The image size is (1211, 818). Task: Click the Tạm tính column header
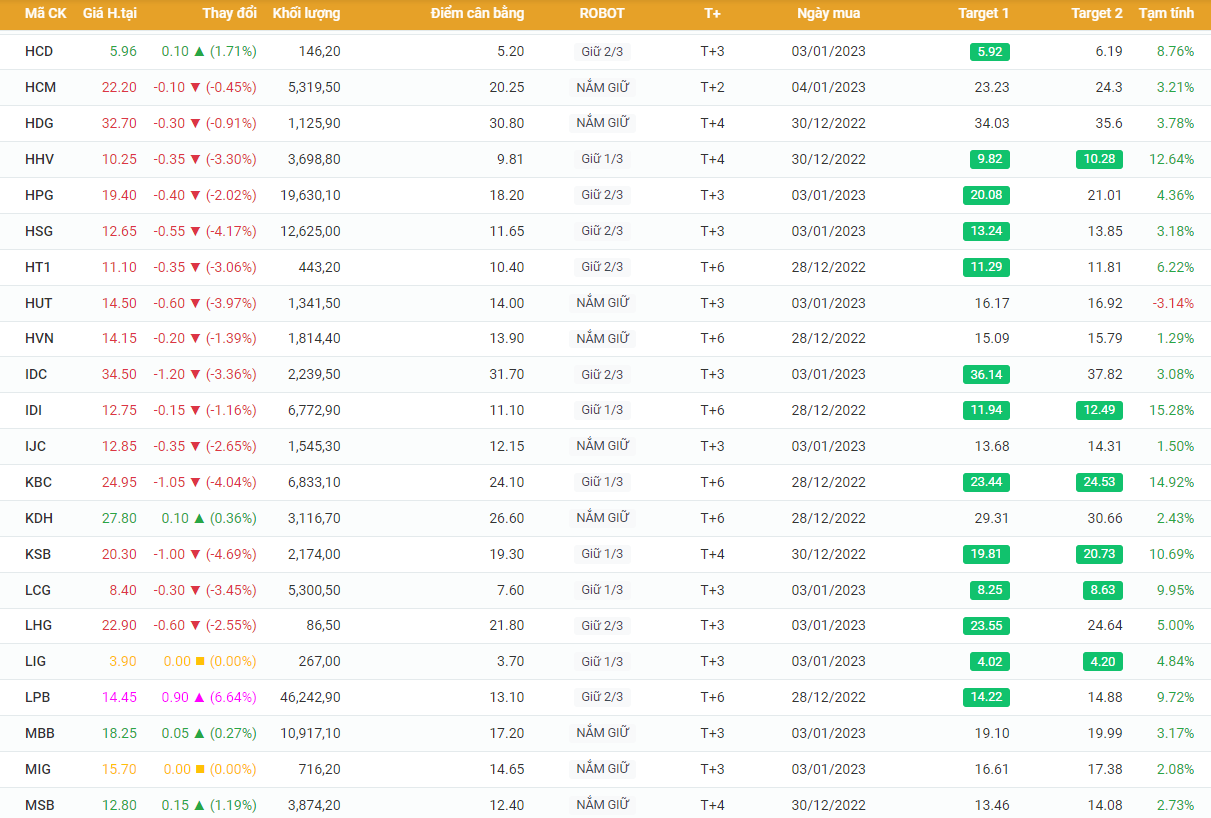coord(1166,14)
